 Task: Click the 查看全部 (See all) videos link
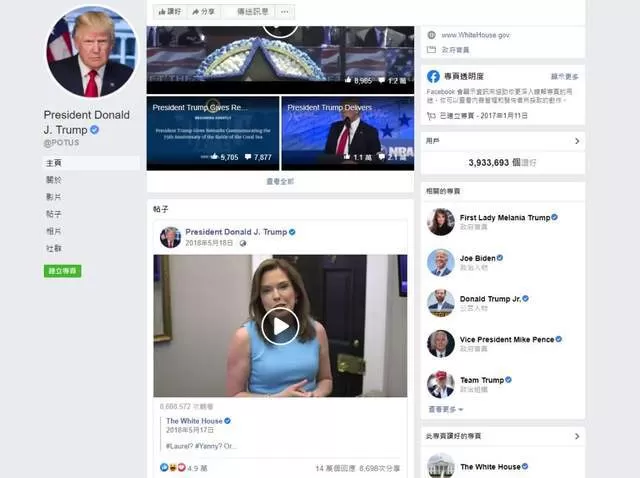(280, 181)
